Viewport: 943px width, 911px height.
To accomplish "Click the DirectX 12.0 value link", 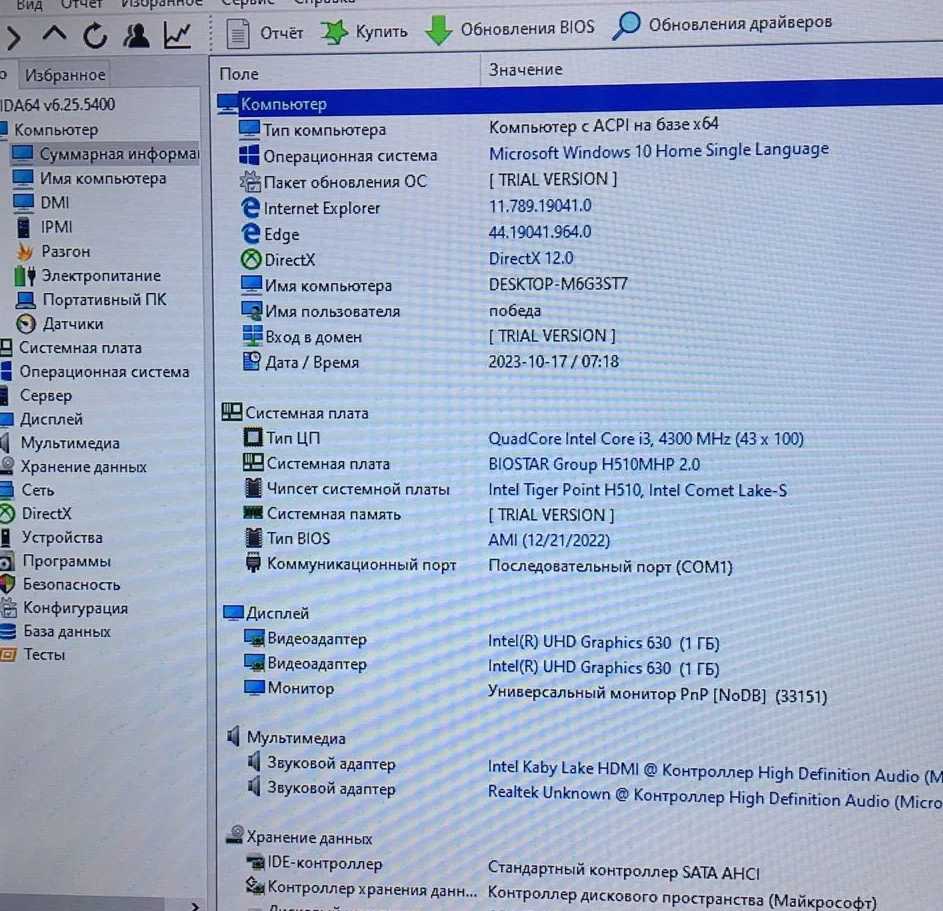I will pos(531,259).
